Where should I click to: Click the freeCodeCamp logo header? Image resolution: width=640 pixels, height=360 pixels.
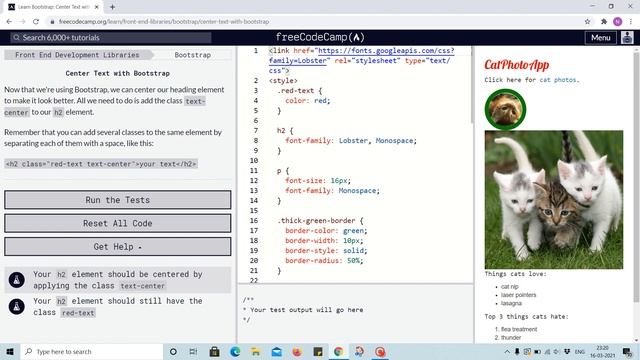coord(320,37)
